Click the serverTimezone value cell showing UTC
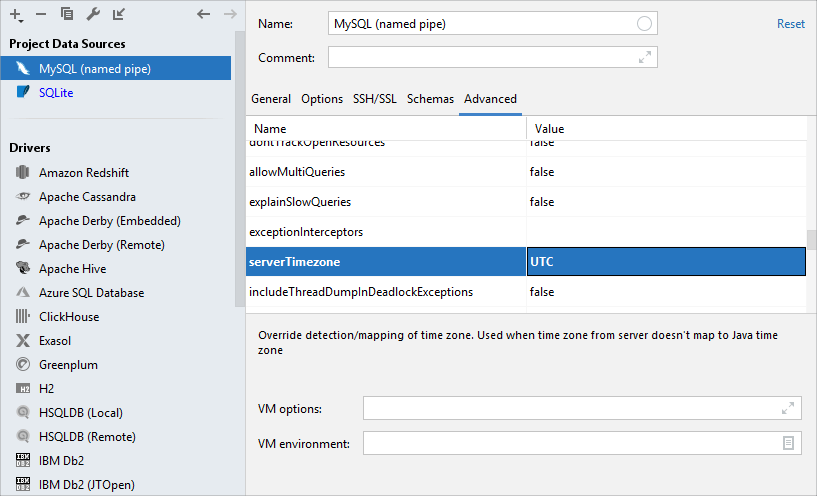This screenshot has height=496, width=817. point(665,262)
